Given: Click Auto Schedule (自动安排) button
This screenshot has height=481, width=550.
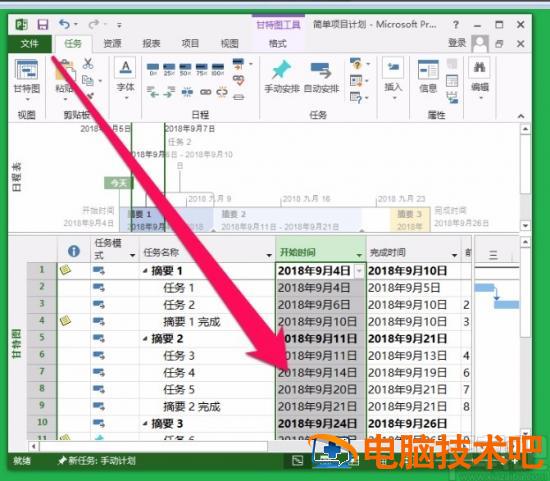Looking at the screenshot, I should tap(322, 76).
